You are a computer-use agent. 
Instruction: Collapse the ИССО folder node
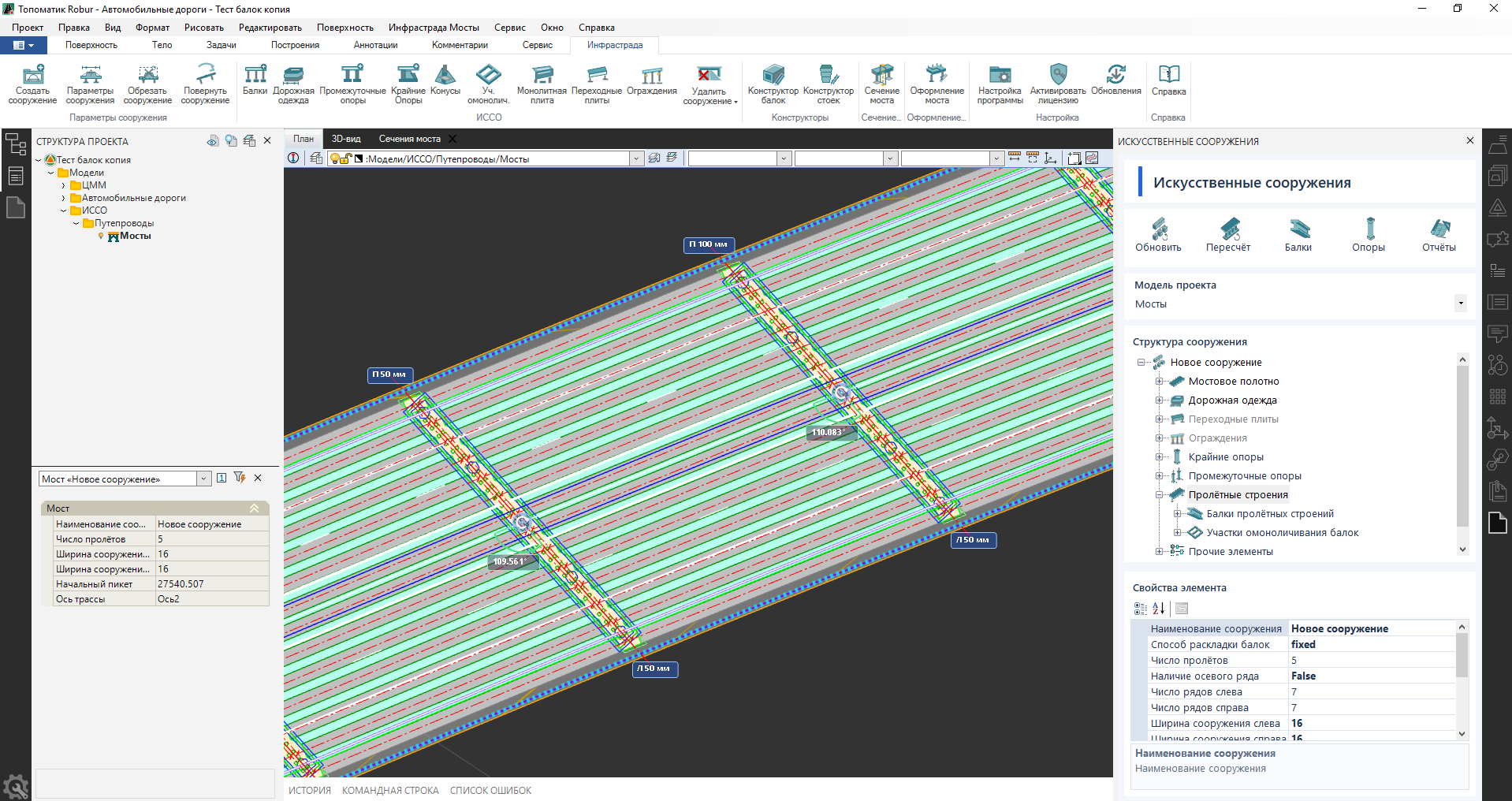pyautogui.click(x=64, y=210)
